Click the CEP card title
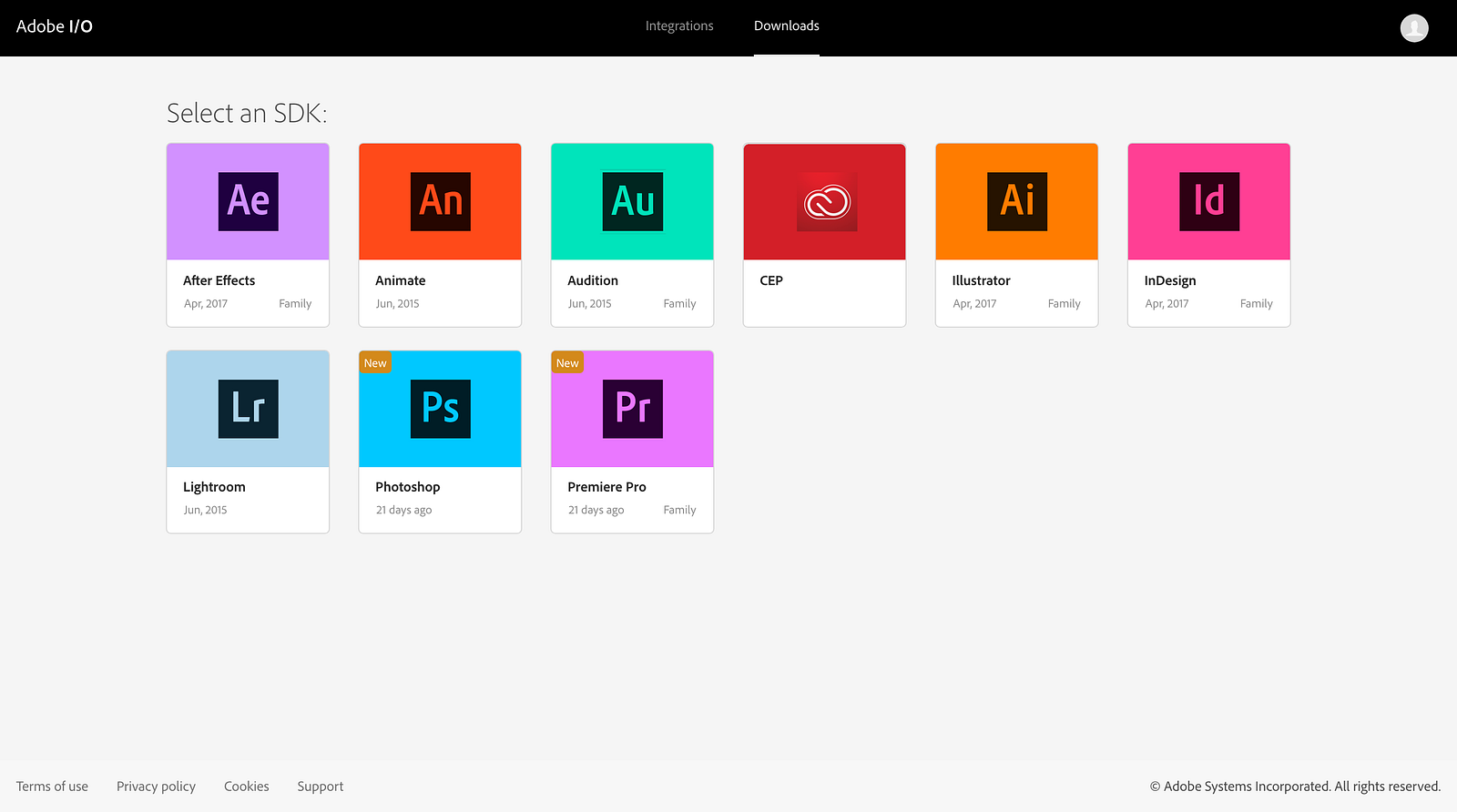 (x=771, y=280)
